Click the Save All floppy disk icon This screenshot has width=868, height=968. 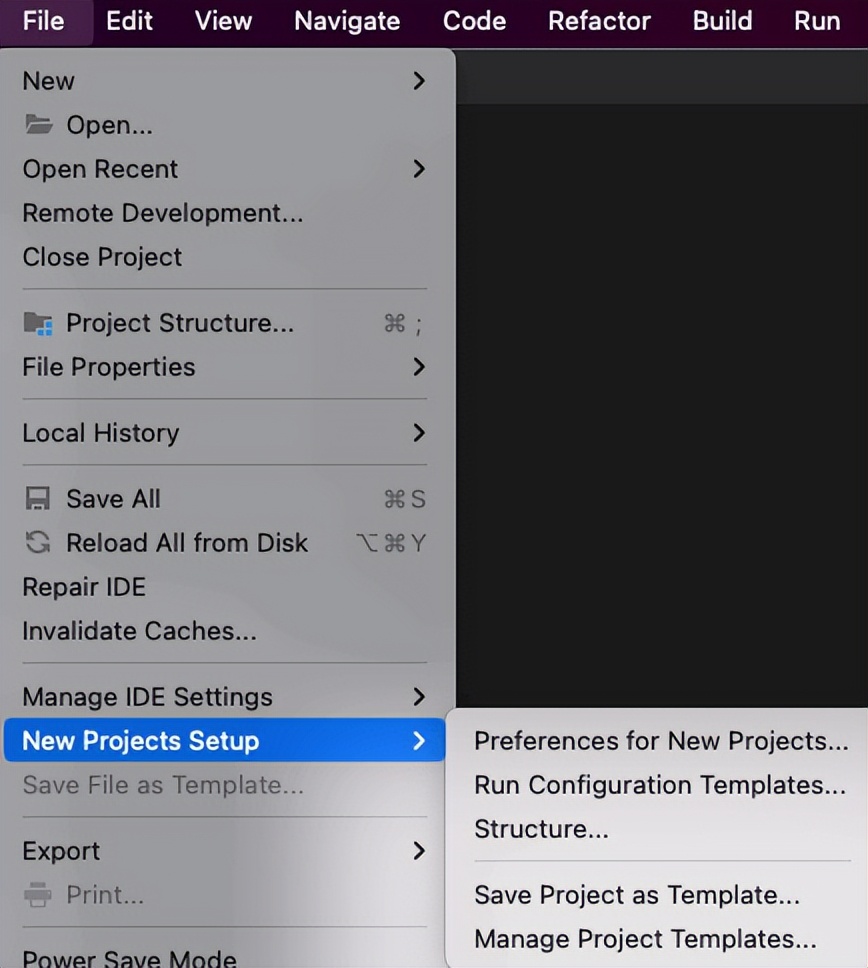pyautogui.click(x=38, y=499)
